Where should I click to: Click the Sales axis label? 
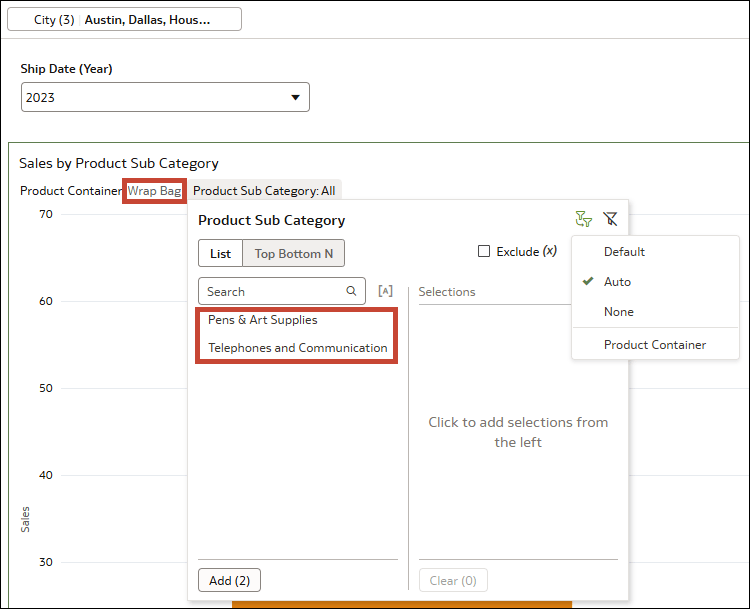click(25, 520)
